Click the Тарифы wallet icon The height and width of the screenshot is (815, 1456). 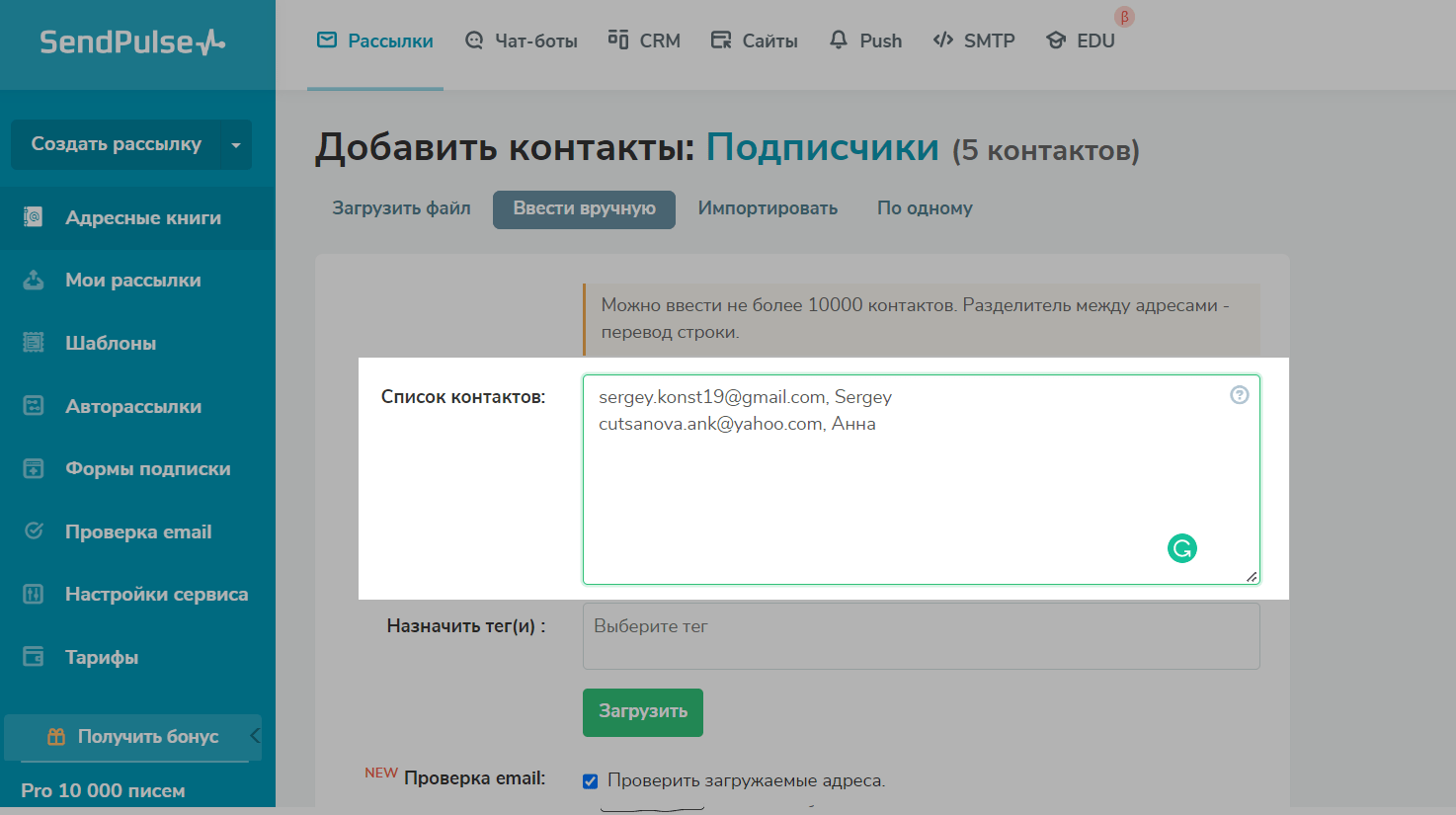34,657
